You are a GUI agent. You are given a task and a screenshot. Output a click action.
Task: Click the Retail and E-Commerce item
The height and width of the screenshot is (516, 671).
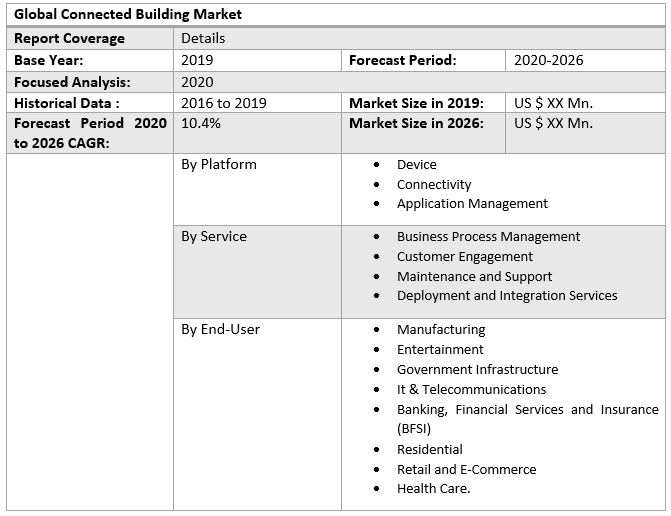click(x=466, y=469)
